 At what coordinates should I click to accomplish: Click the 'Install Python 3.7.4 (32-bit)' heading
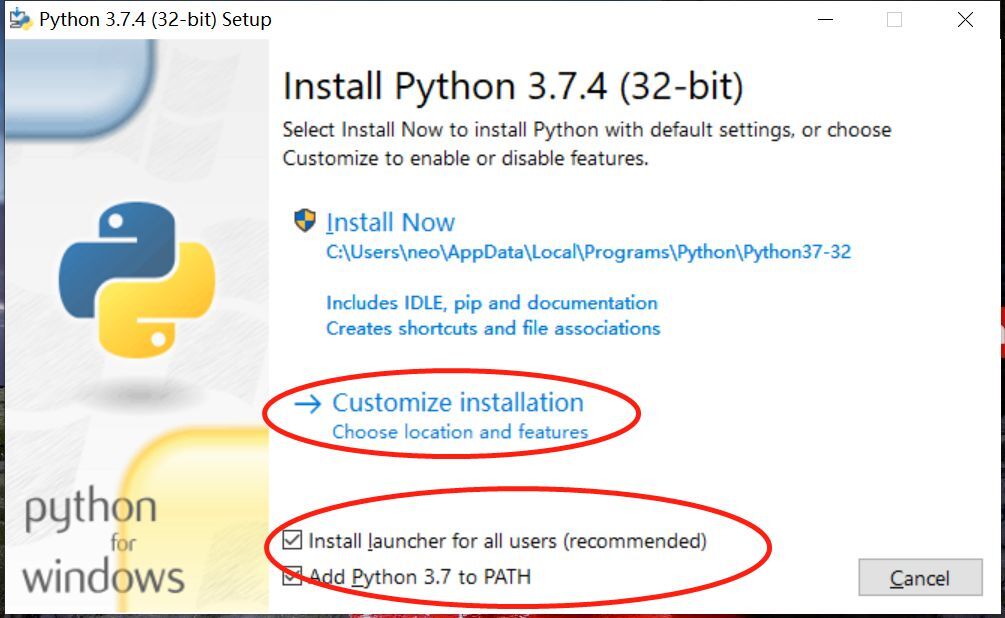coord(513,87)
